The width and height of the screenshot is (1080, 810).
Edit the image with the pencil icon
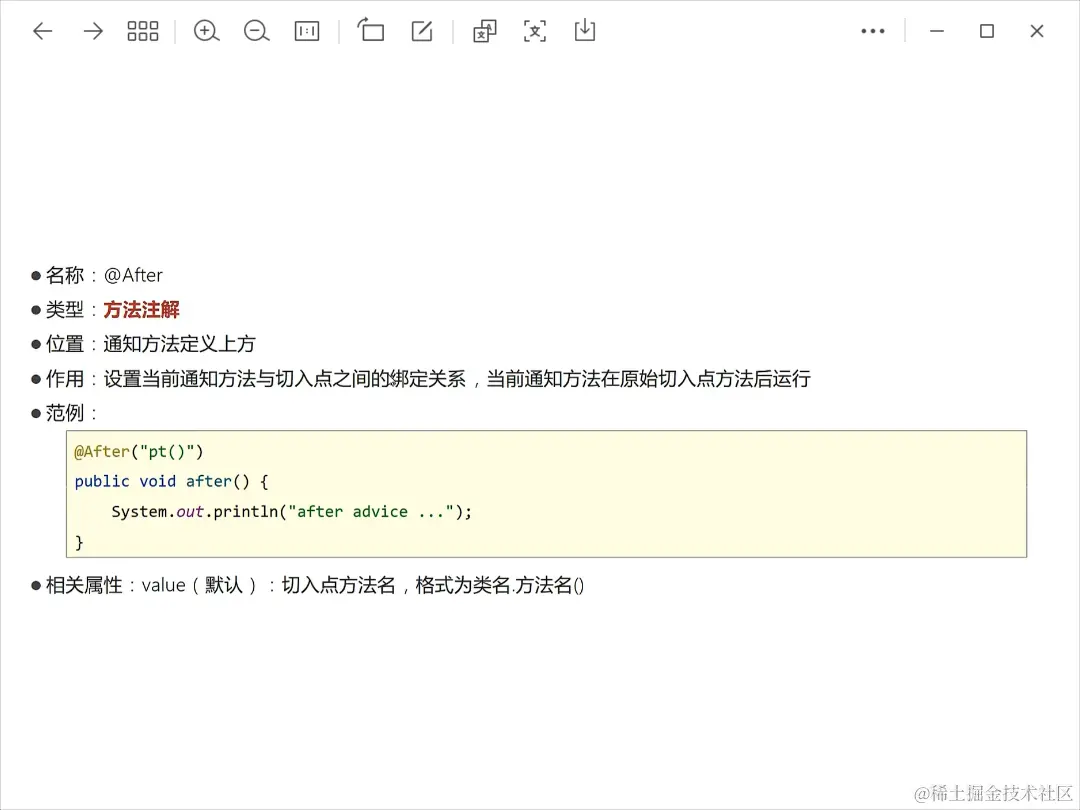point(422,31)
